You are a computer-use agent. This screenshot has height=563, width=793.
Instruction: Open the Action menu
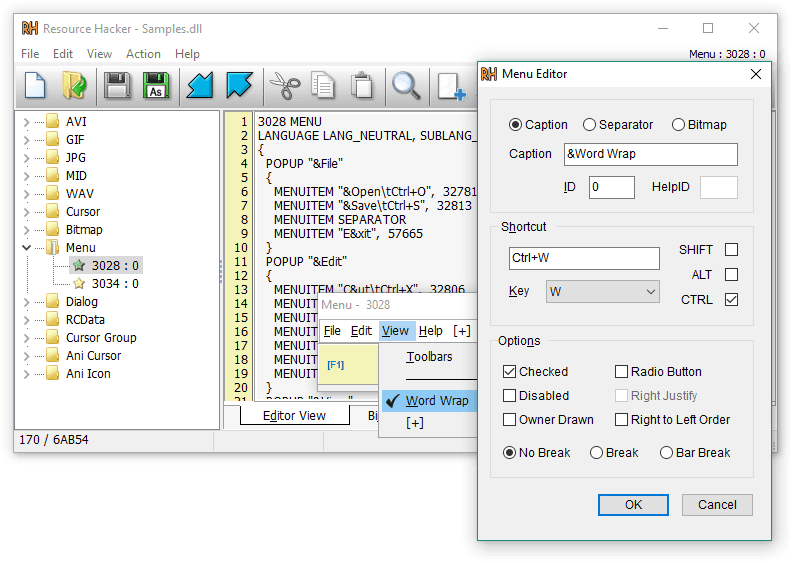(x=143, y=54)
